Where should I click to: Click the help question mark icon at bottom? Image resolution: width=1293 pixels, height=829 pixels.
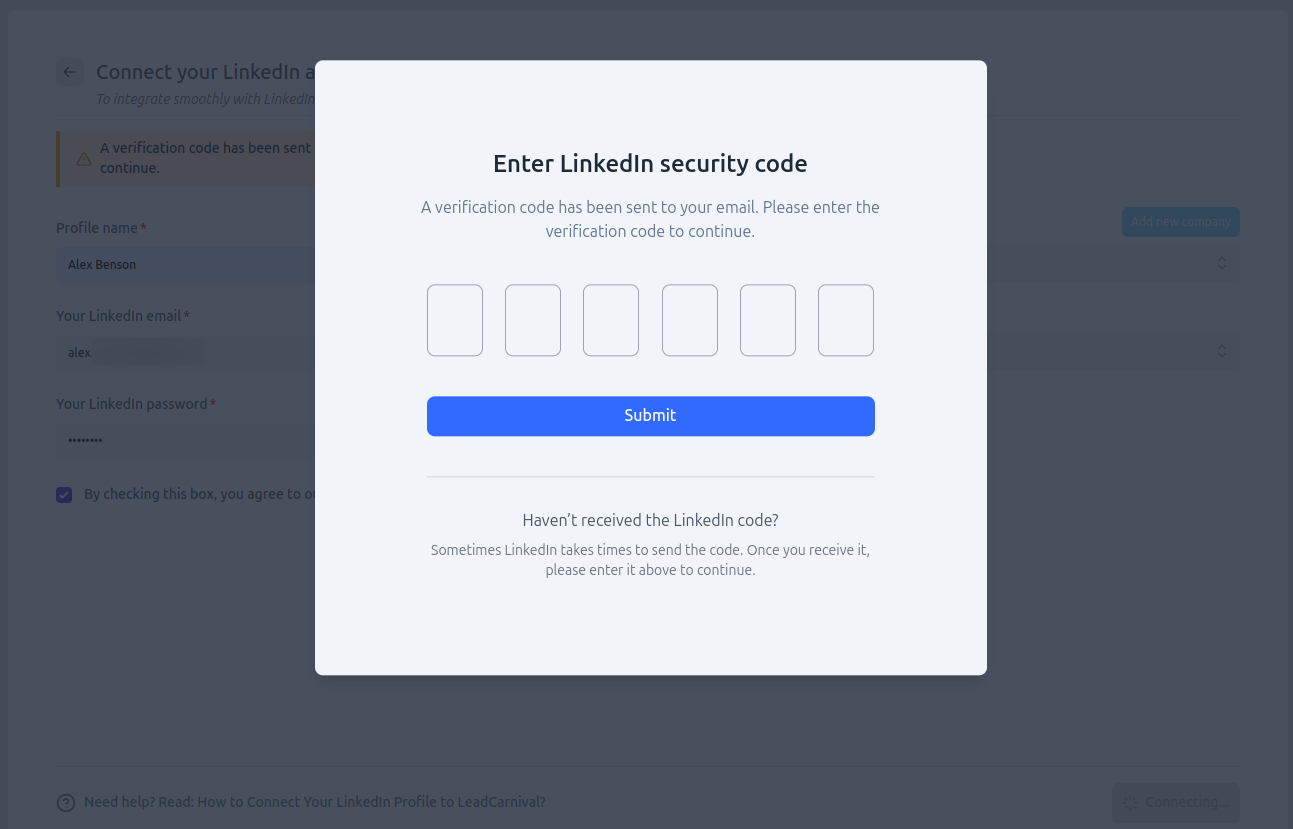tap(66, 802)
